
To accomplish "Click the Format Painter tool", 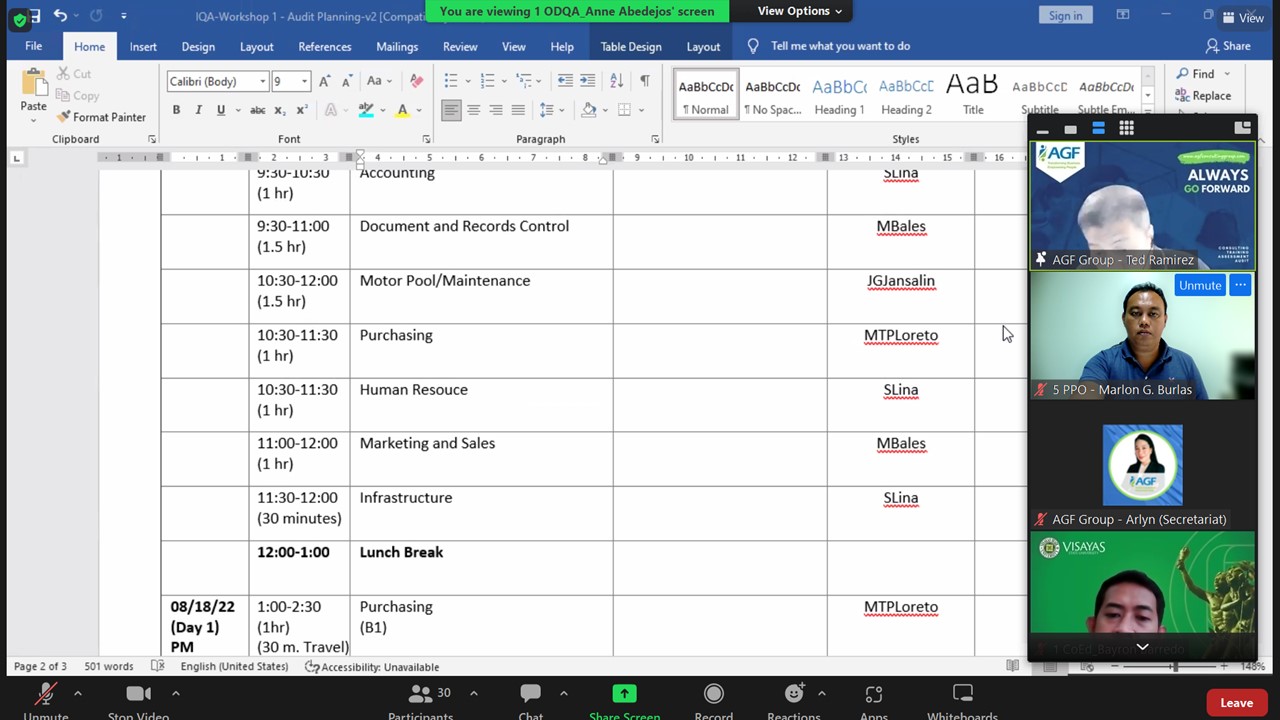I will [x=100, y=117].
